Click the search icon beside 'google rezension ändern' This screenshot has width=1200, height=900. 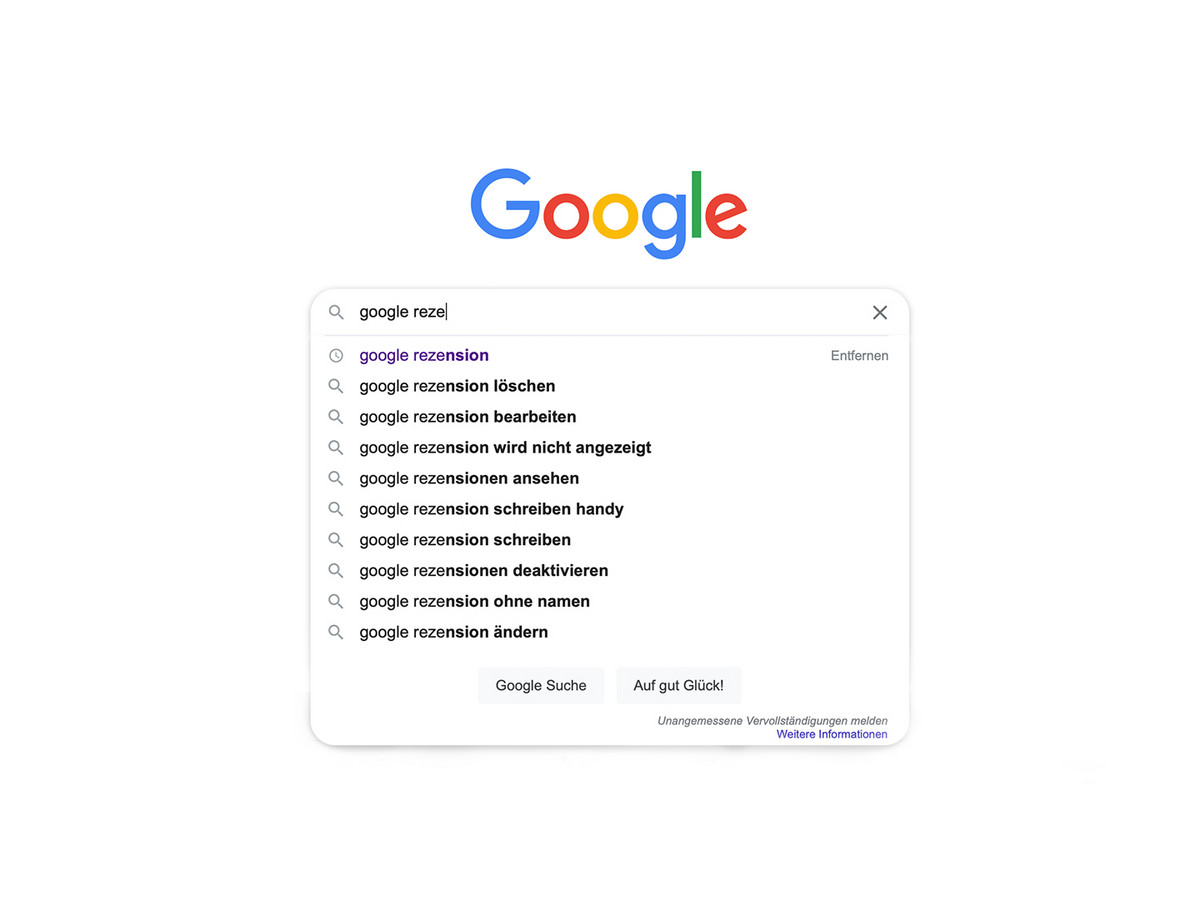336,632
